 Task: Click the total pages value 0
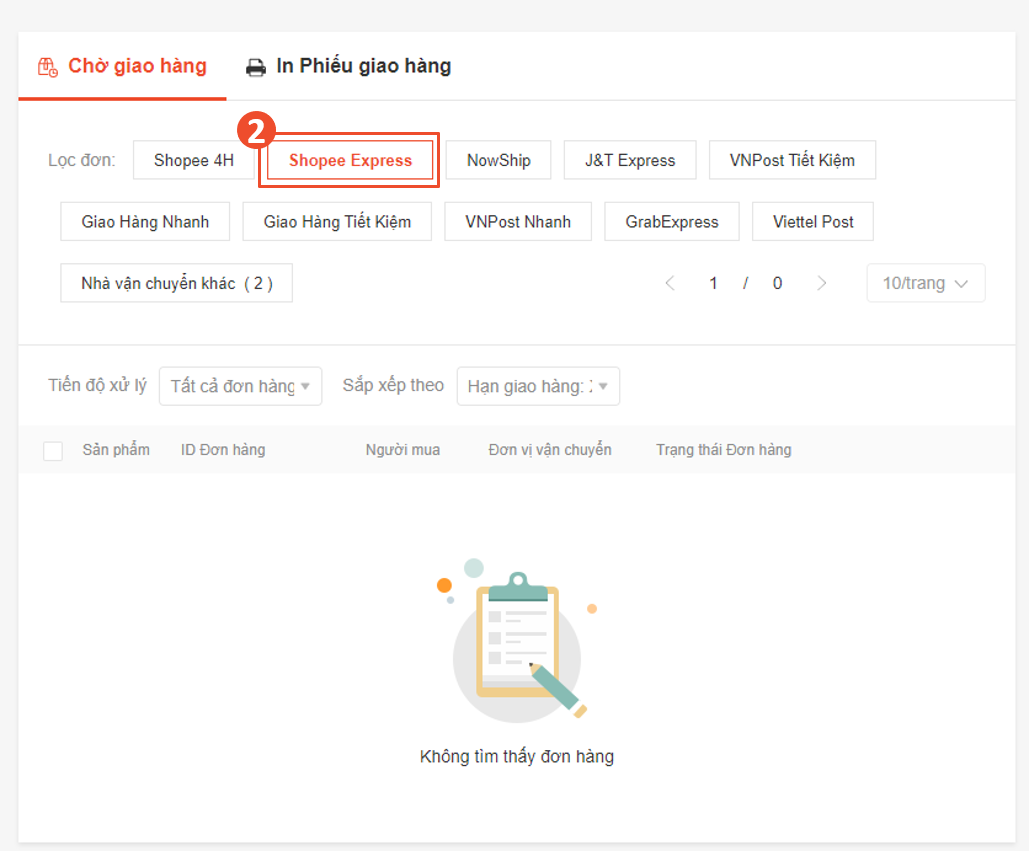[777, 283]
